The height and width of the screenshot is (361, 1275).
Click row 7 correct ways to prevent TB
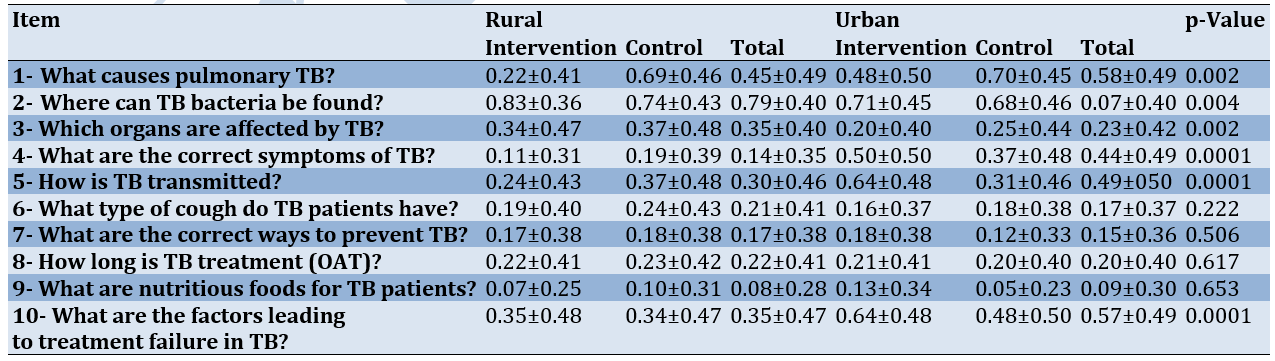pyautogui.click(x=640, y=235)
